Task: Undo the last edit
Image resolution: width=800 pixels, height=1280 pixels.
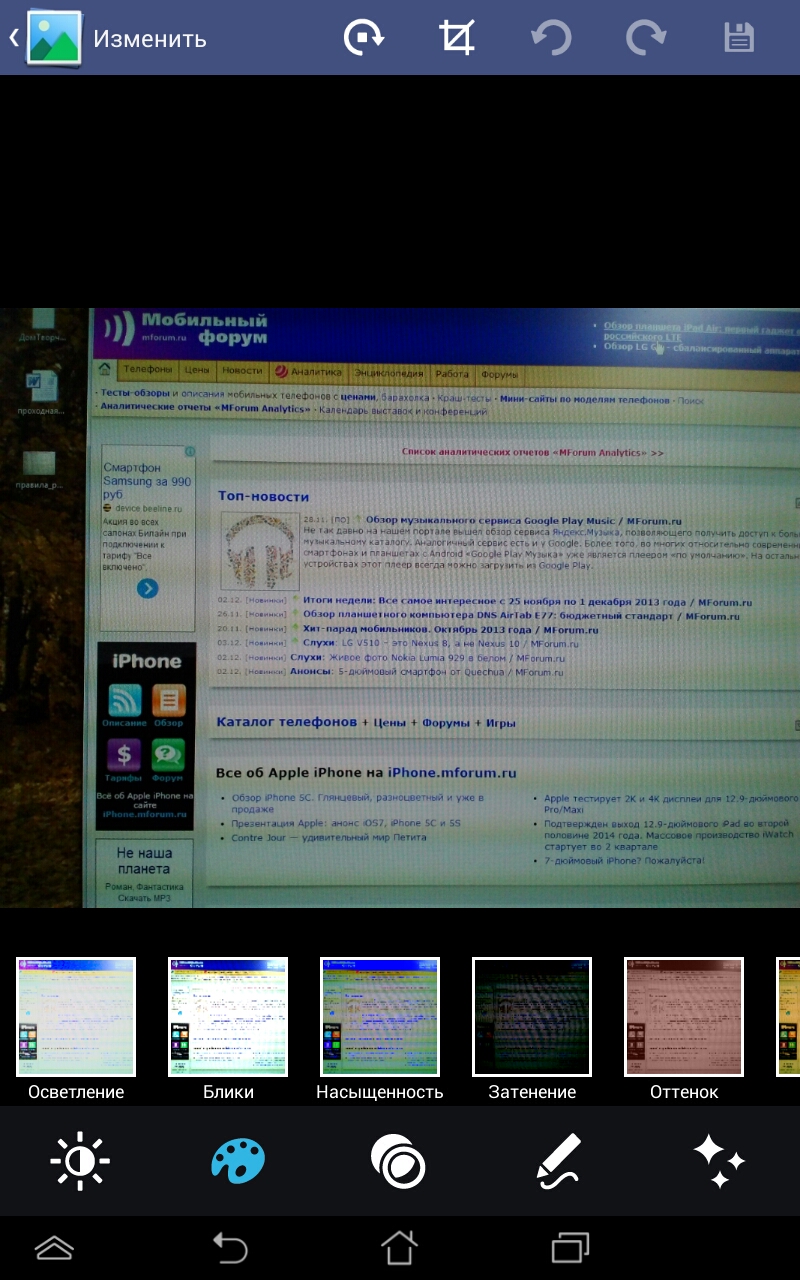Action: [x=551, y=38]
